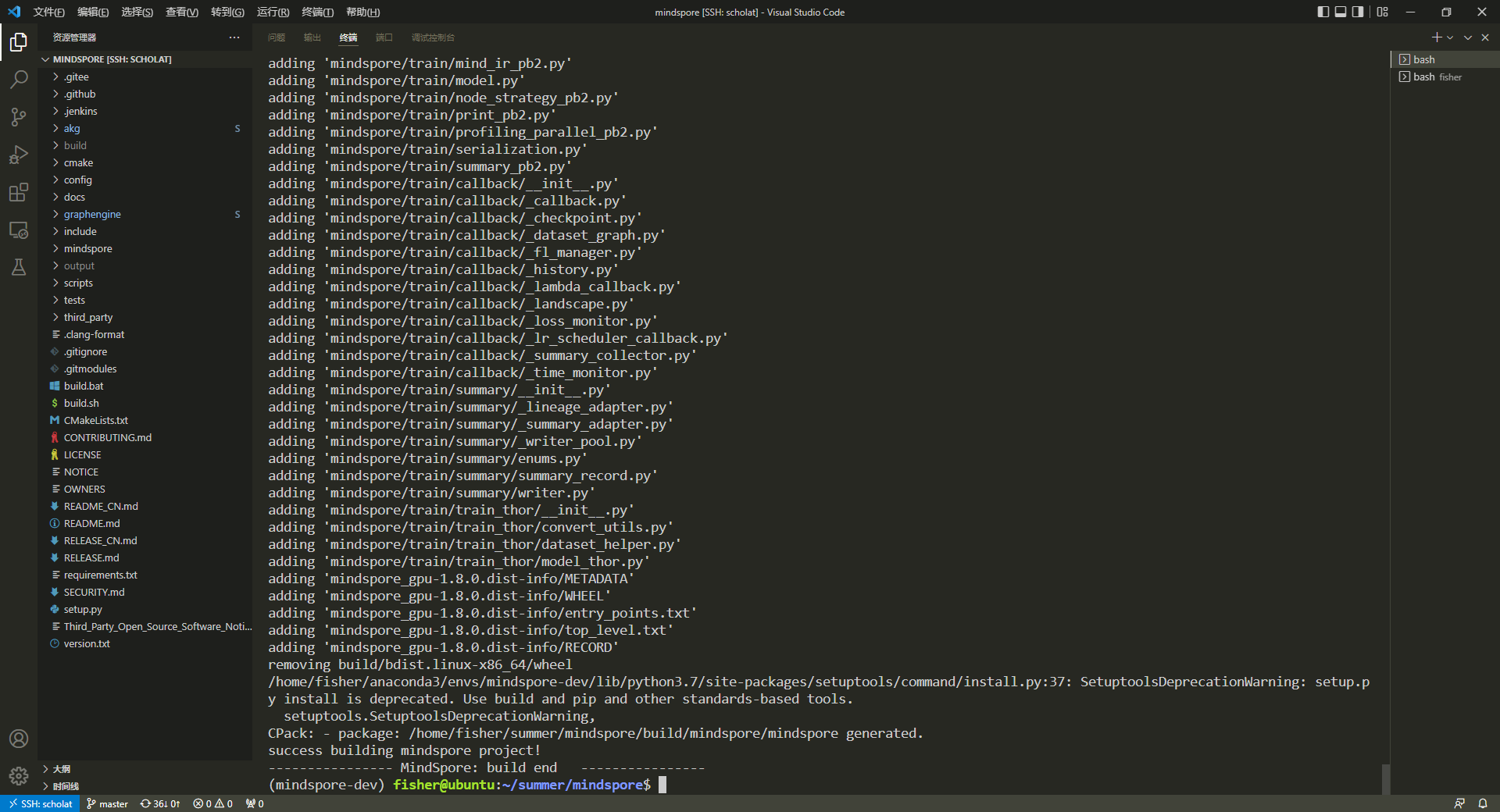
Task: Expand the .gitee folder
Action: point(145,77)
